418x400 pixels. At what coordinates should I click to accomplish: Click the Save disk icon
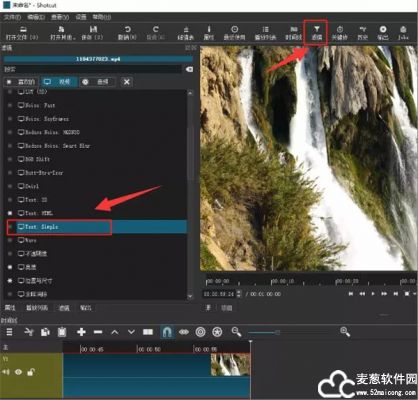coord(93,33)
